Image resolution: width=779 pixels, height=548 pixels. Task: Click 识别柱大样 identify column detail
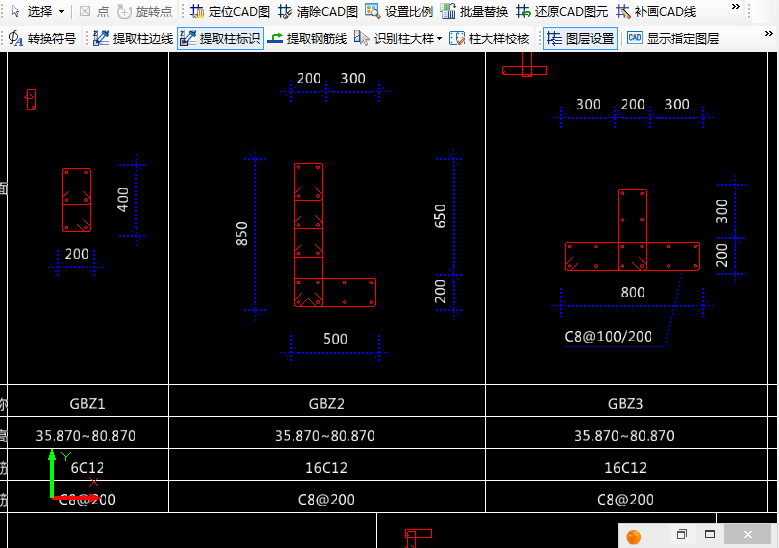pyautogui.click(x=394, y=38)
